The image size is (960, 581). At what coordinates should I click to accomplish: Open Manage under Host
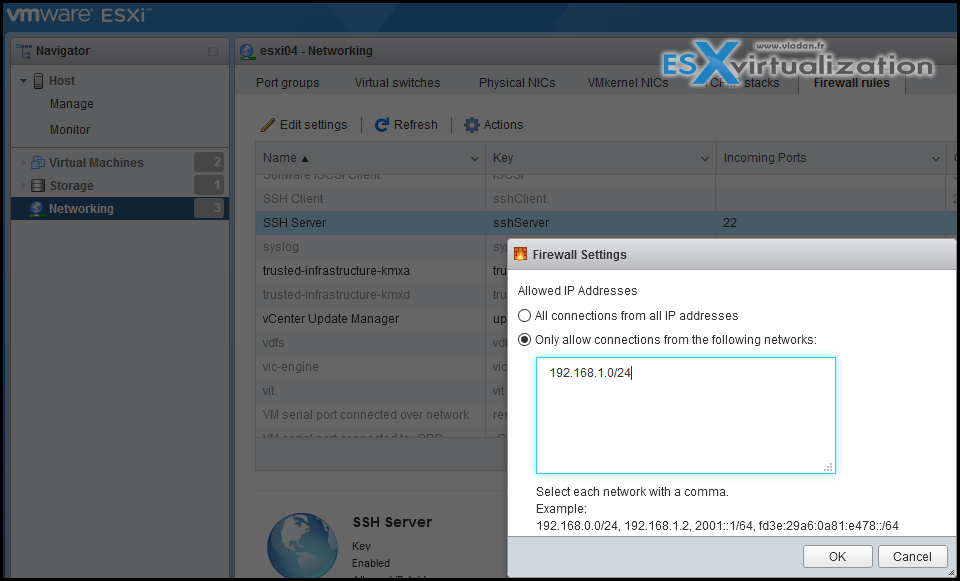(72, 104)
